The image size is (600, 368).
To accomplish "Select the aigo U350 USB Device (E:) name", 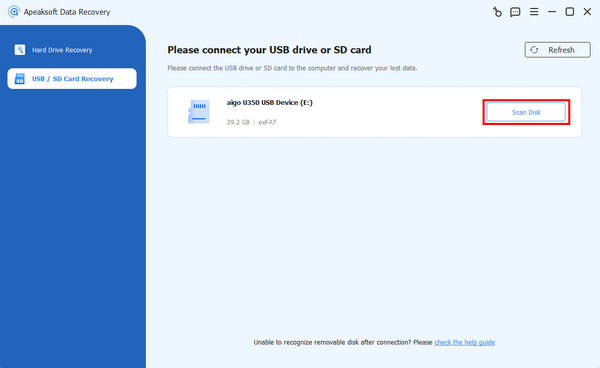I will pos(269,103).
